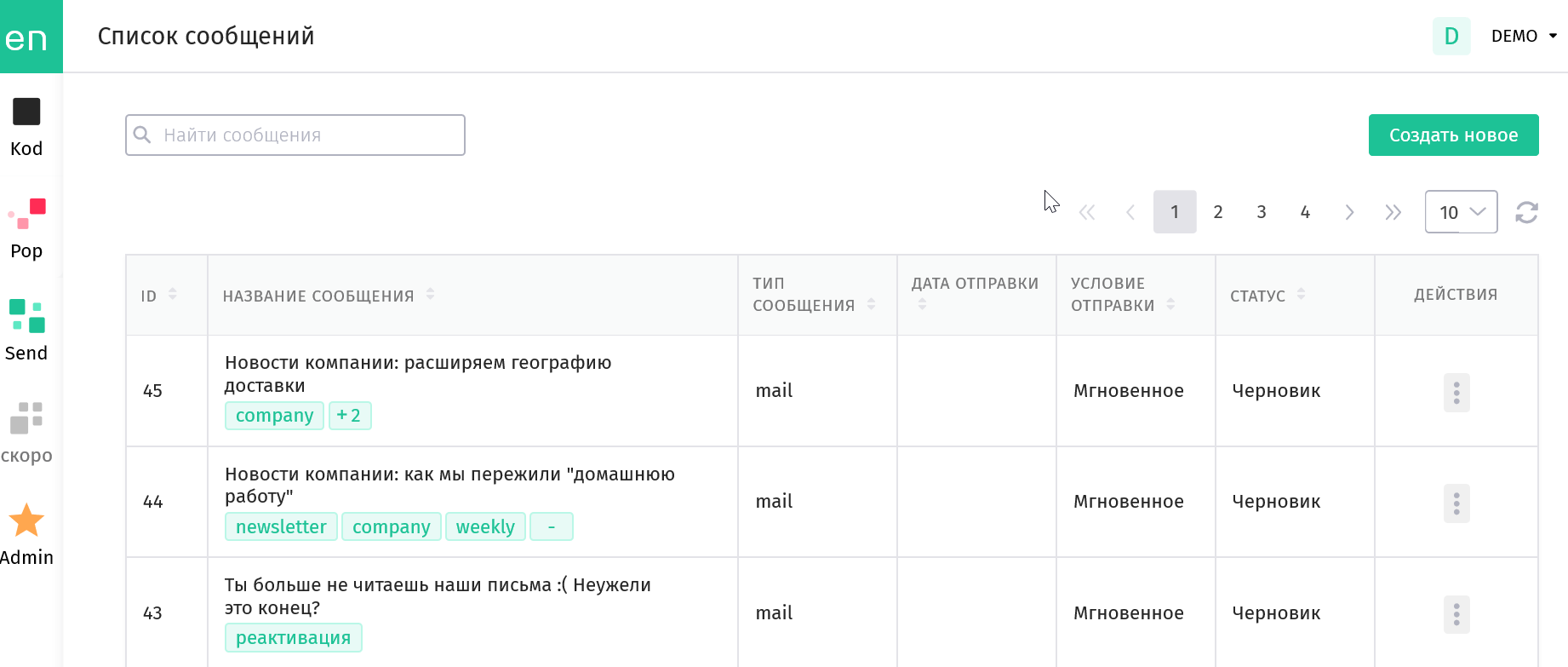This screenshot has width=1568, height=667.
Task: Expand the '+2' hidden tags on message 45
Action: point(350,416)
